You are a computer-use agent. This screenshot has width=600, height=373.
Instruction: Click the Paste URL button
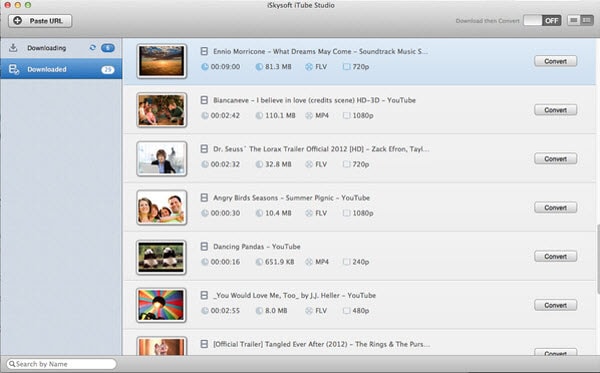(40, 21)
